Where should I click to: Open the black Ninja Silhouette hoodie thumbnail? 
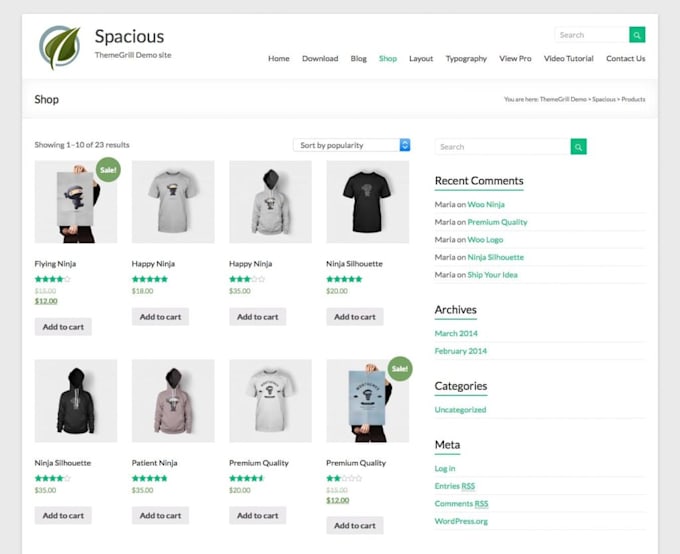point(76,401)
